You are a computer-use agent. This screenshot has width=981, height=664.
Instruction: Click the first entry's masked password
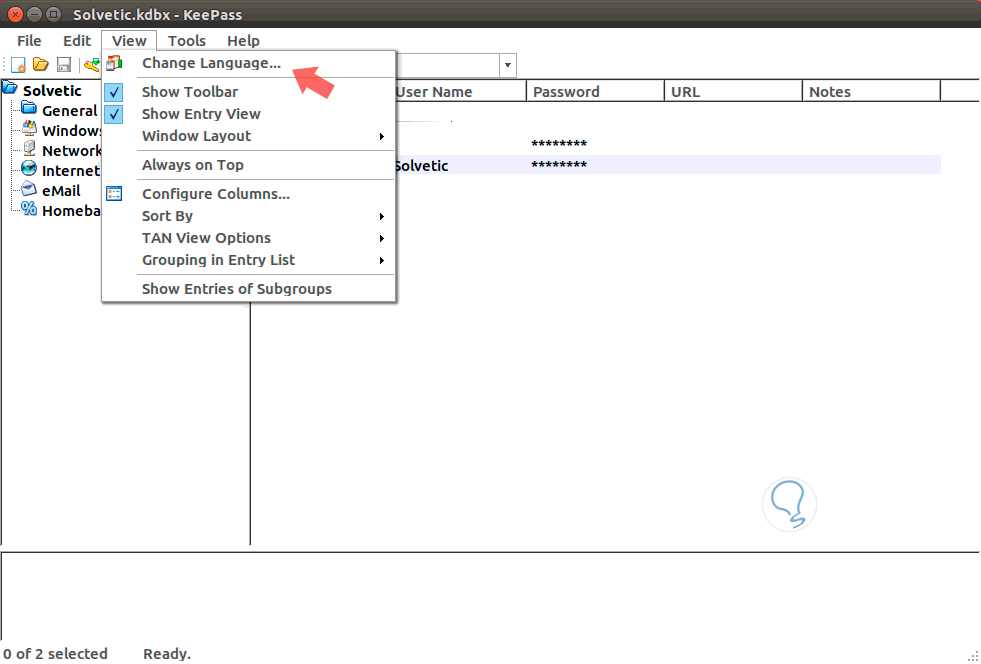tap(559, 144)
